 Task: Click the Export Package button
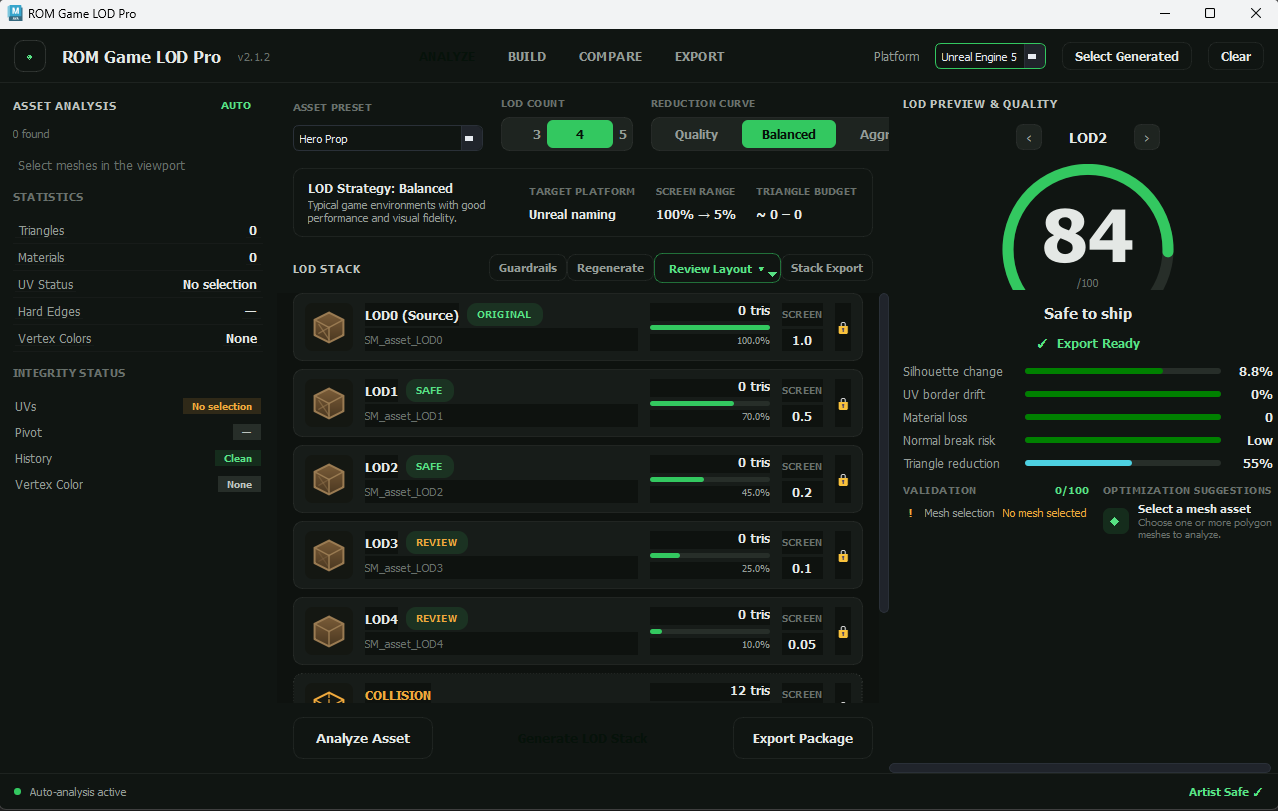point(803,738)
